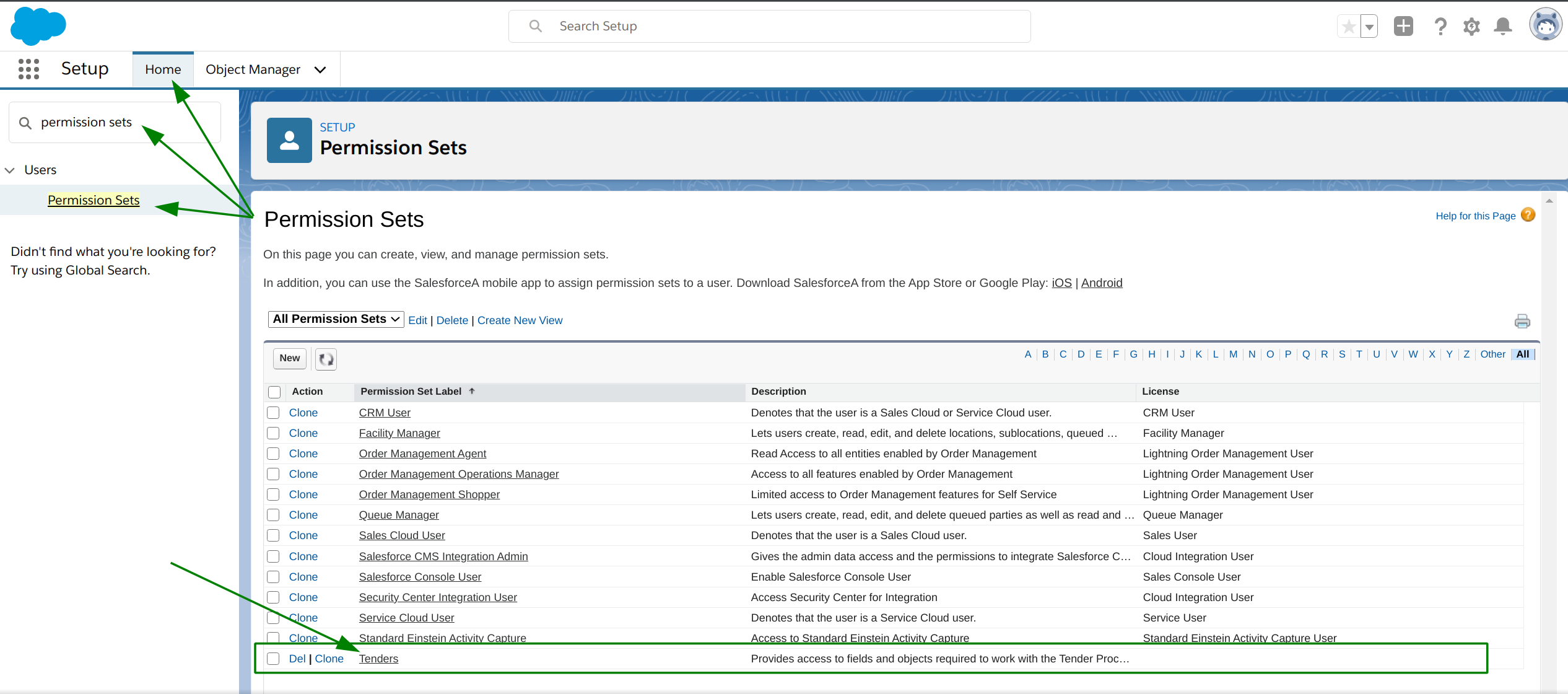Open the setup gear menu
The width and height of the screenshot is (1568, 694).
pyautogui.click(x=1472, y=26)
